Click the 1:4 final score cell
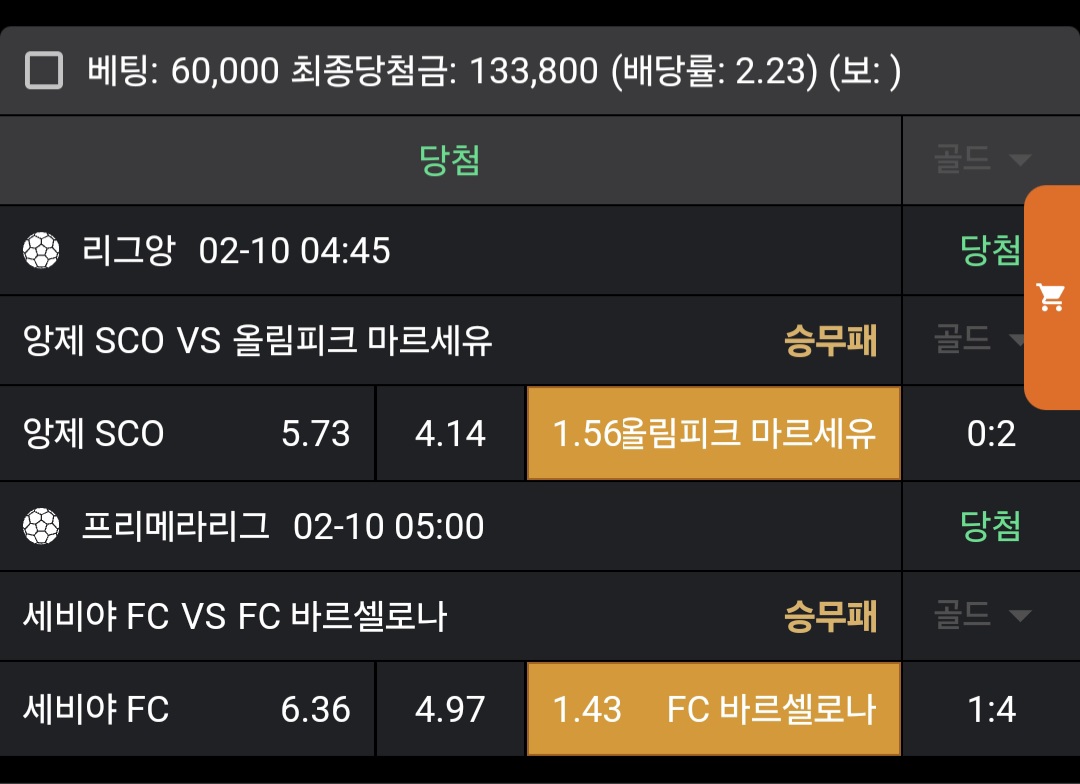The width and height of the screenshot is (1080, 784). [x=991, y=709]
